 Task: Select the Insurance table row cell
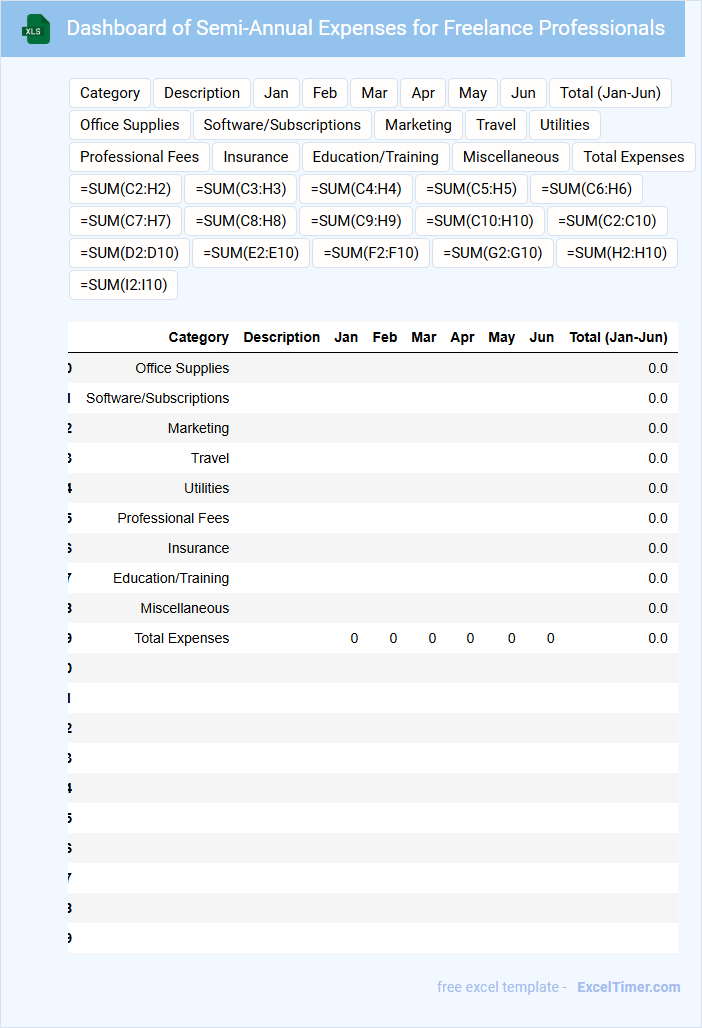pos(198,549)
